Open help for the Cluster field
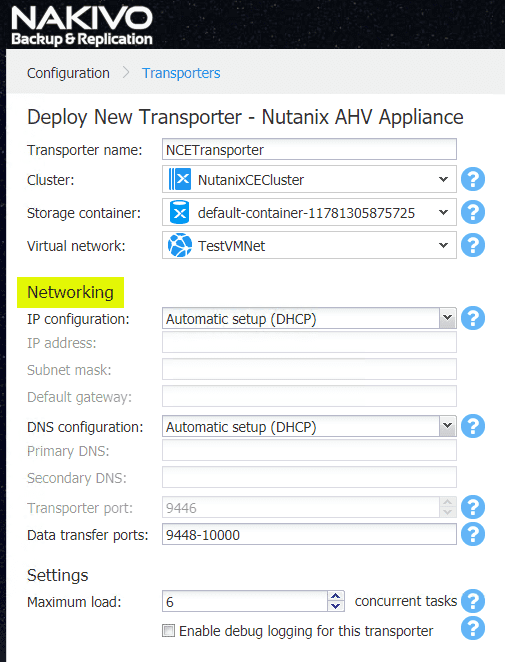 pyautogui.click(x=472, y=179)
